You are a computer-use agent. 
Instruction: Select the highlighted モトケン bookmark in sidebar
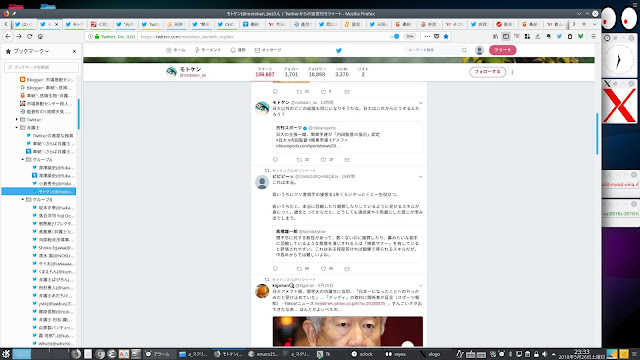coord(39,191)
